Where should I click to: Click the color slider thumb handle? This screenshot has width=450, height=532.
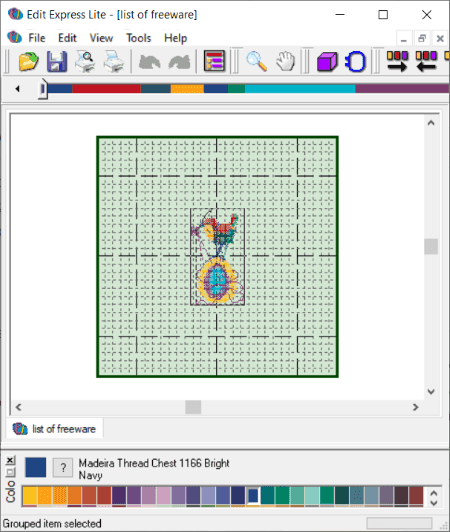(42, 89)
